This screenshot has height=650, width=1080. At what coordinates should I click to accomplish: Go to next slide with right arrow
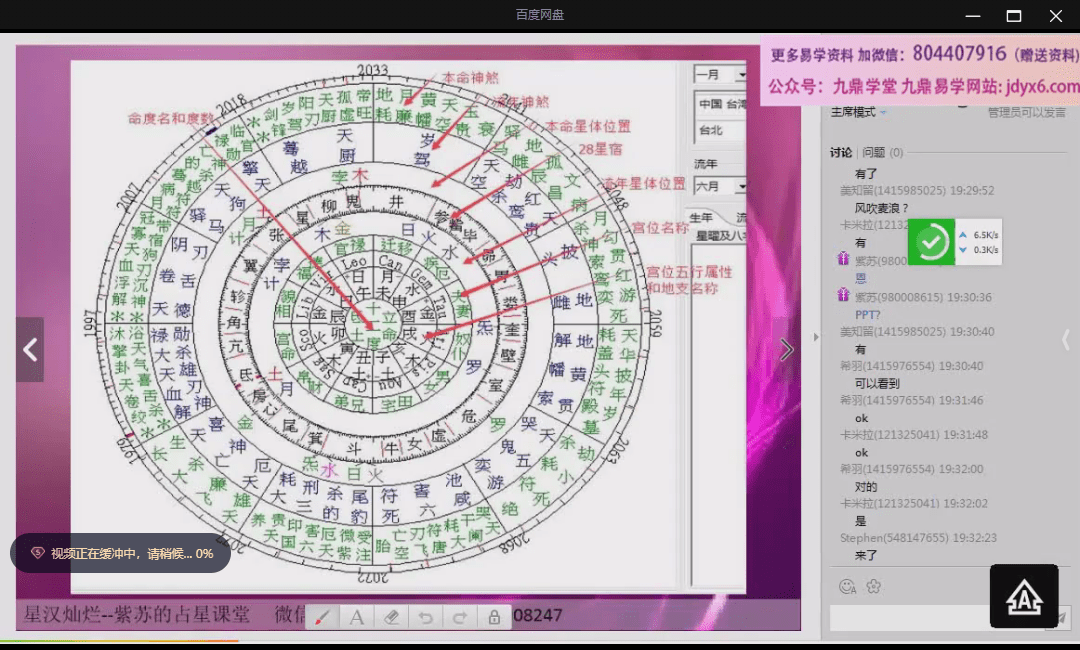[x=787, y=349]
